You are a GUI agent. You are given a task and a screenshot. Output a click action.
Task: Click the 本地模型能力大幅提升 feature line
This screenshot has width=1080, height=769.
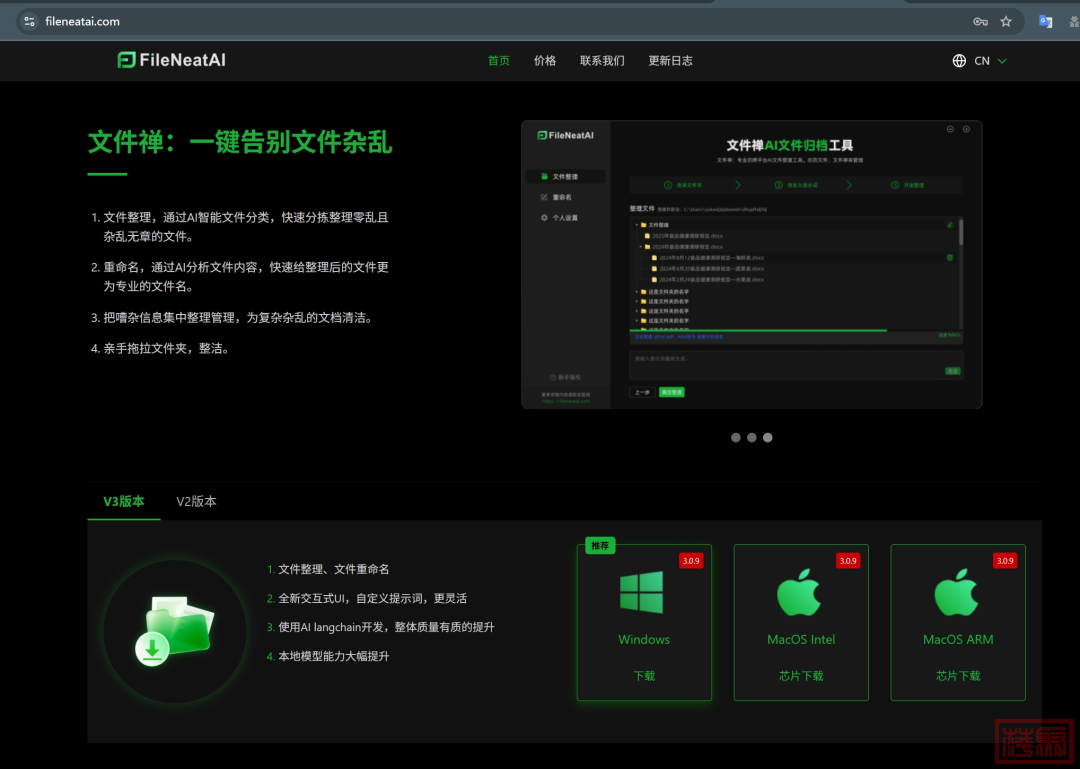[x=328, y=656]
